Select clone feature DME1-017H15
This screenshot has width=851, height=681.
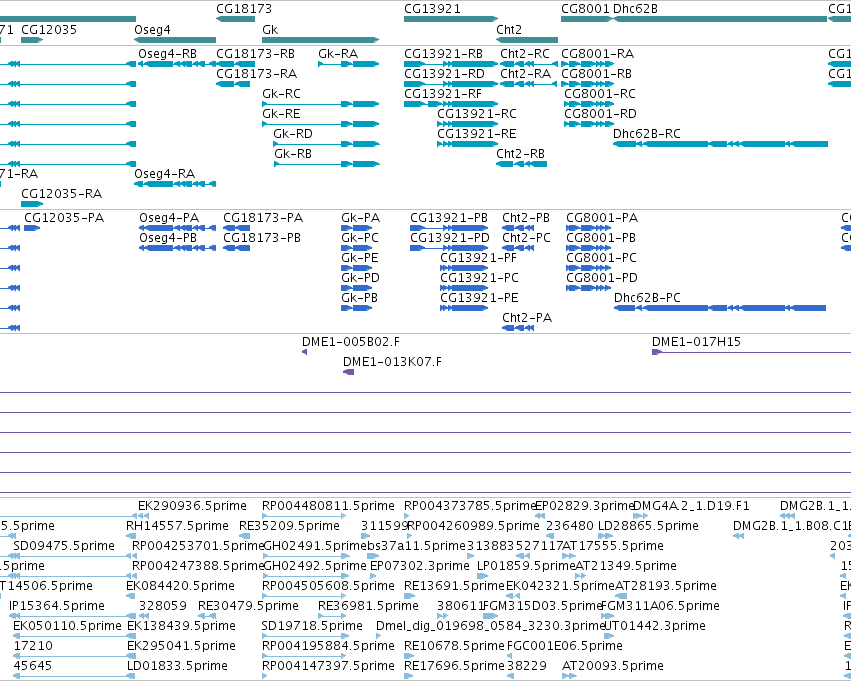(751, 352)
